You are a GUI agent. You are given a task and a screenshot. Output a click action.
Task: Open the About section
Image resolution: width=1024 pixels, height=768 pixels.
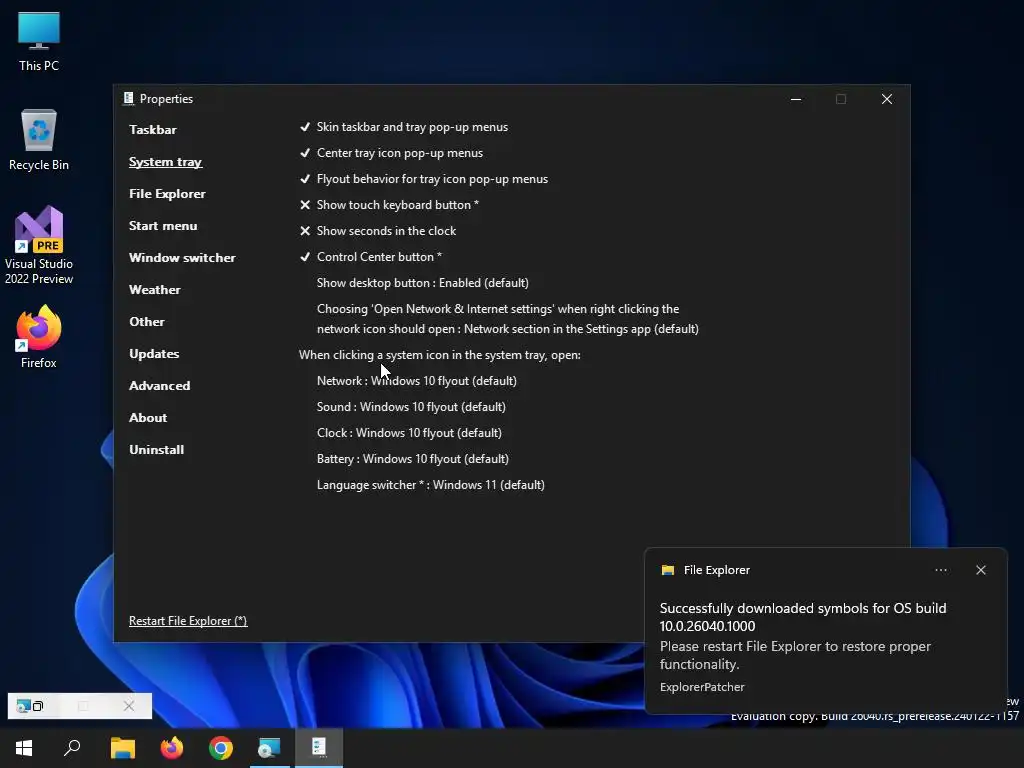[148, 417]
